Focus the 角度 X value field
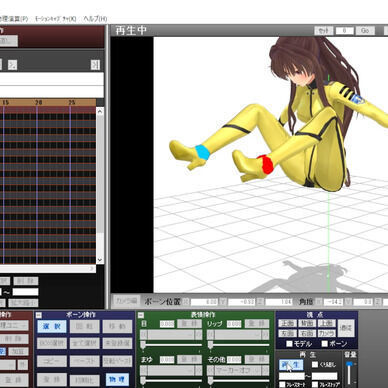The width and height of the screenshot is (388, 388). (x=333, y=302)
